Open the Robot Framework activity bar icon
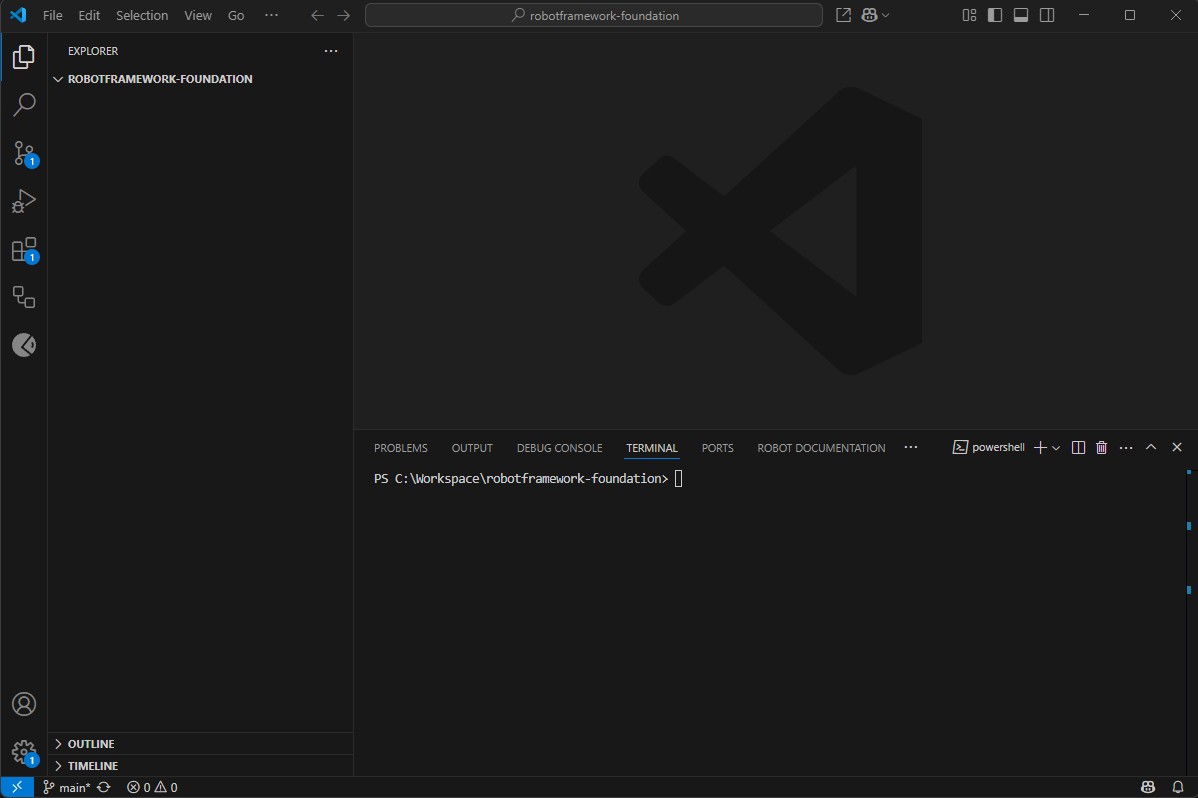Viewport: 1198px width, 798px height. click(x=24, y=345)
